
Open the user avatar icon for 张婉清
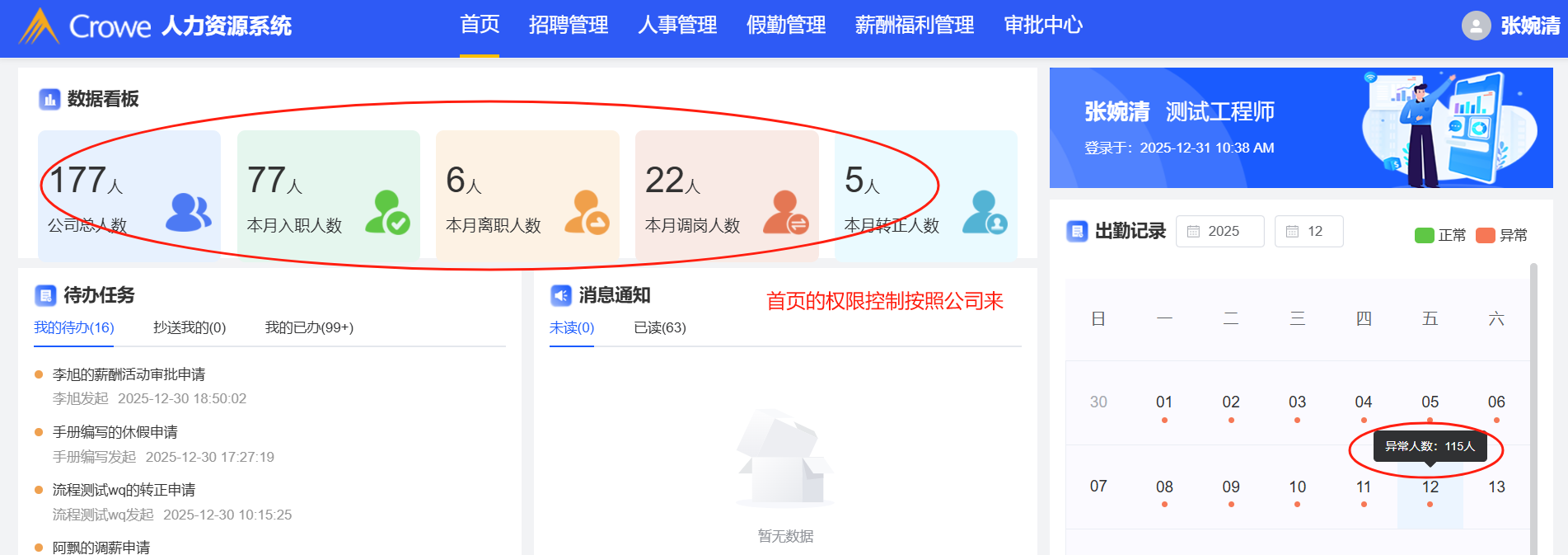click(1477, 26)
